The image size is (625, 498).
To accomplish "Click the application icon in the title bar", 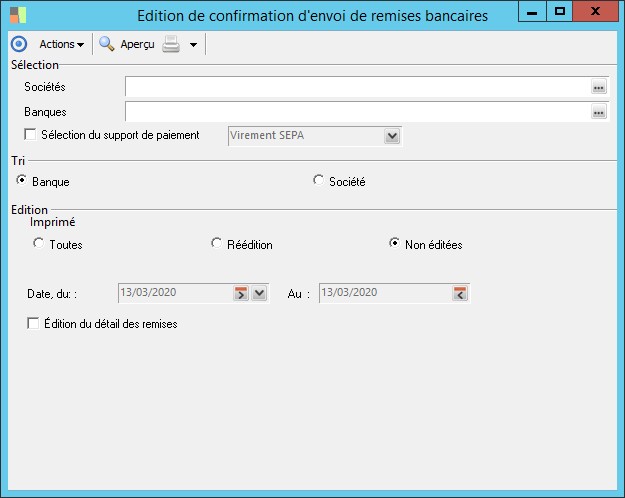I will point(17,15).
